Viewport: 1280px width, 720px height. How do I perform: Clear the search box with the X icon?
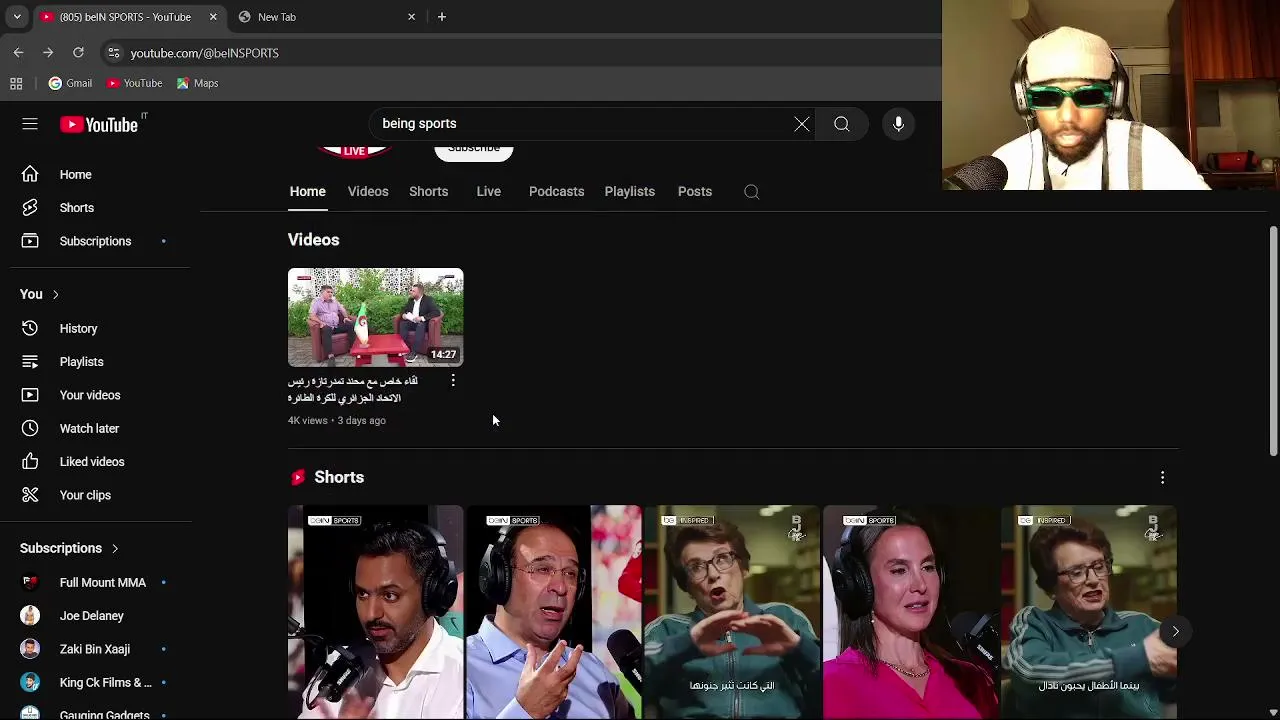[802, 124]
